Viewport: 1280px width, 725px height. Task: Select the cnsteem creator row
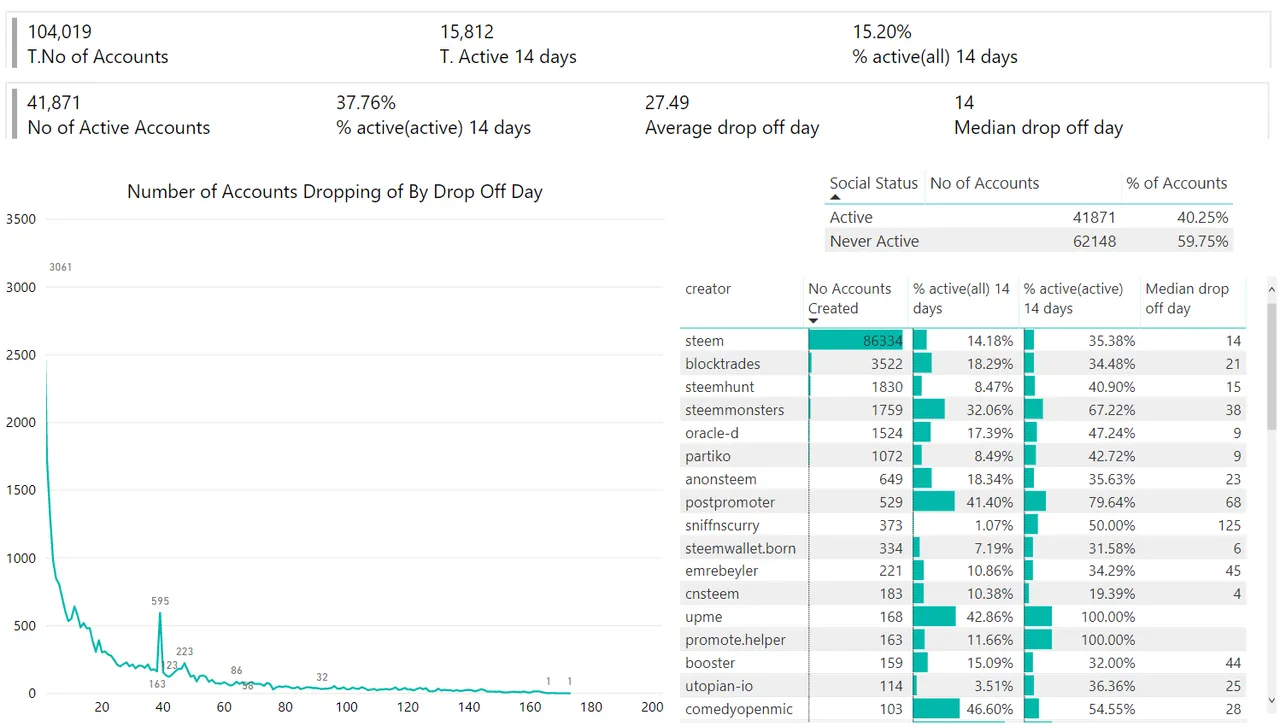(x=963, y=594)
